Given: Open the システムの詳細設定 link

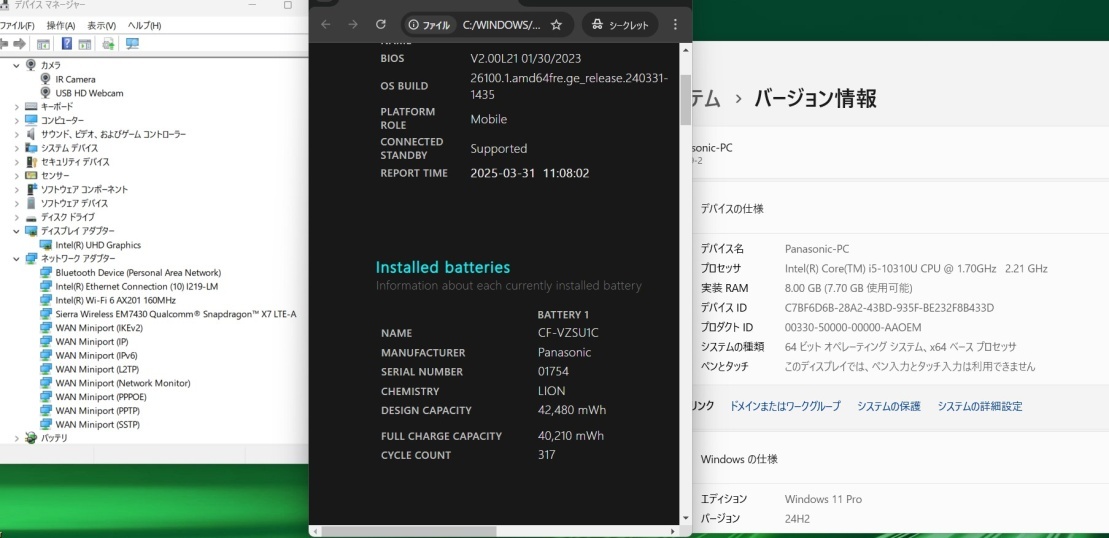Looking at the screenshot, I should point(979,406).
